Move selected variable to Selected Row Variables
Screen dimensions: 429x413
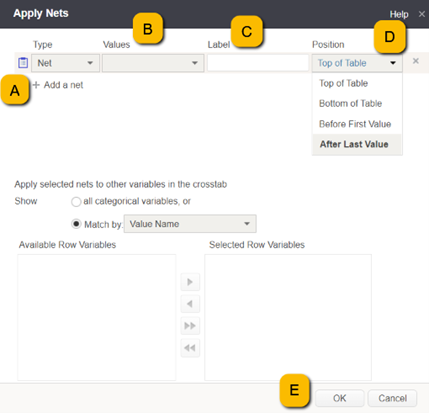coord(190,282)
